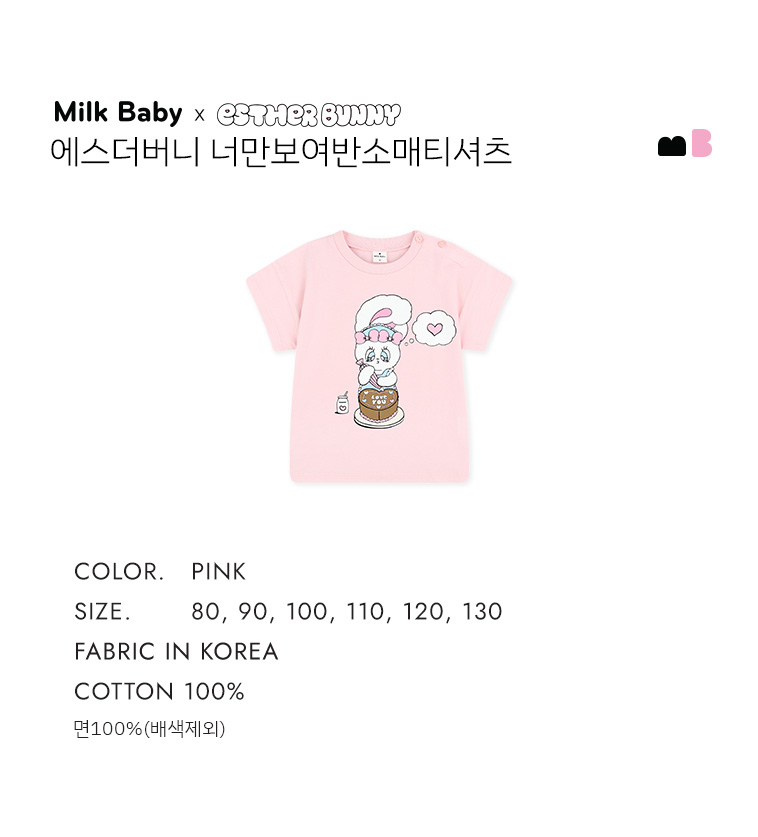The height and width of the screenshot is (837, 758).
Task: Click the black M logo mark
Action: pos(672,146)
